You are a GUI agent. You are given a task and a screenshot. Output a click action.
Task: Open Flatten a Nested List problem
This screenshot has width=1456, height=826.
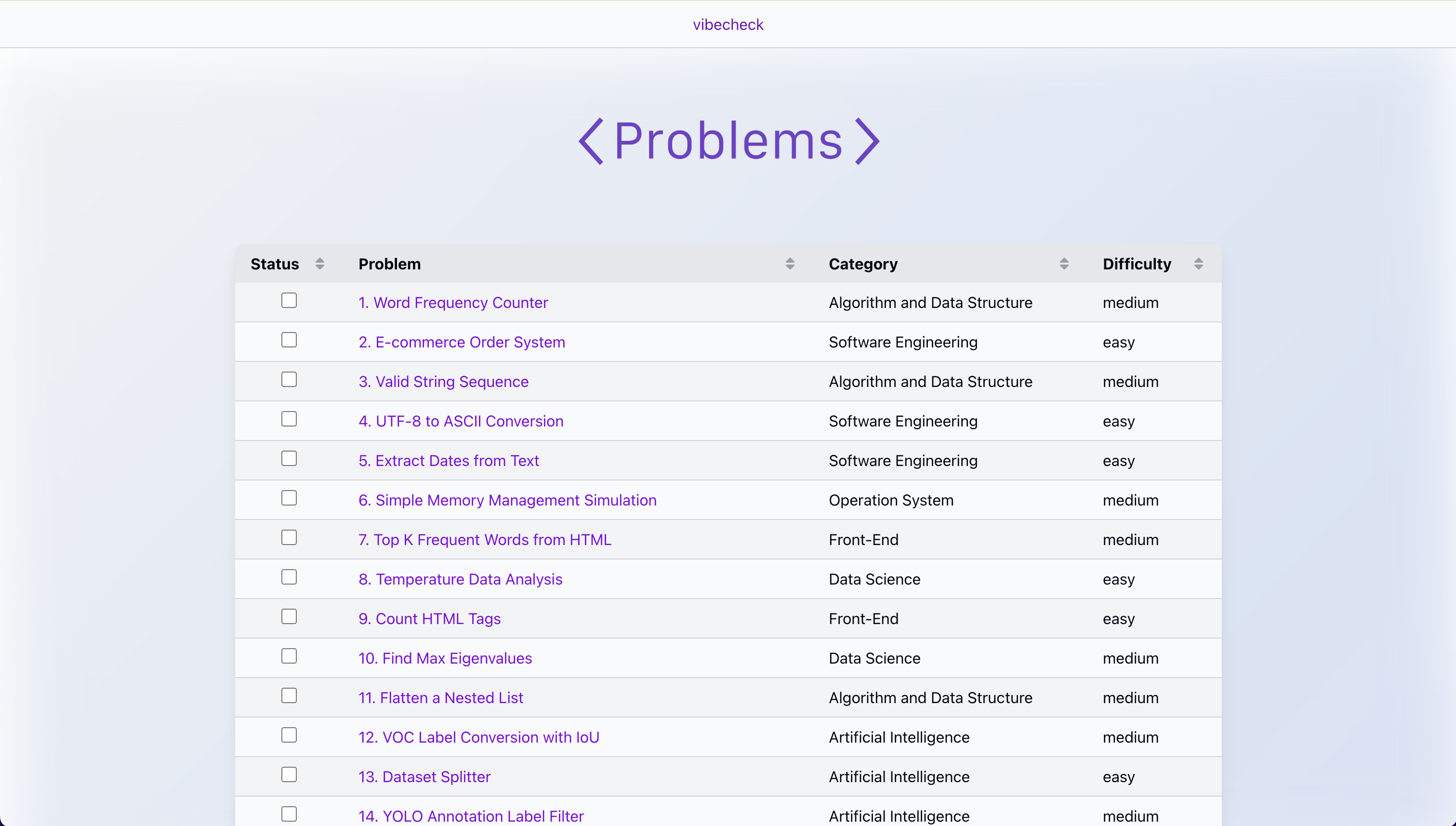(440, 698)
